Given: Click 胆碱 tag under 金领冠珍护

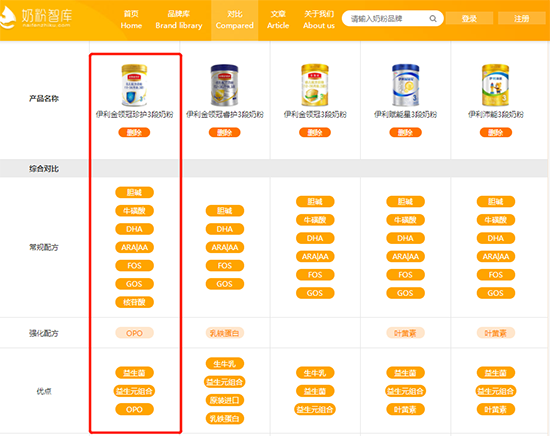Looking at the screenshot, I should click(134, 192).
